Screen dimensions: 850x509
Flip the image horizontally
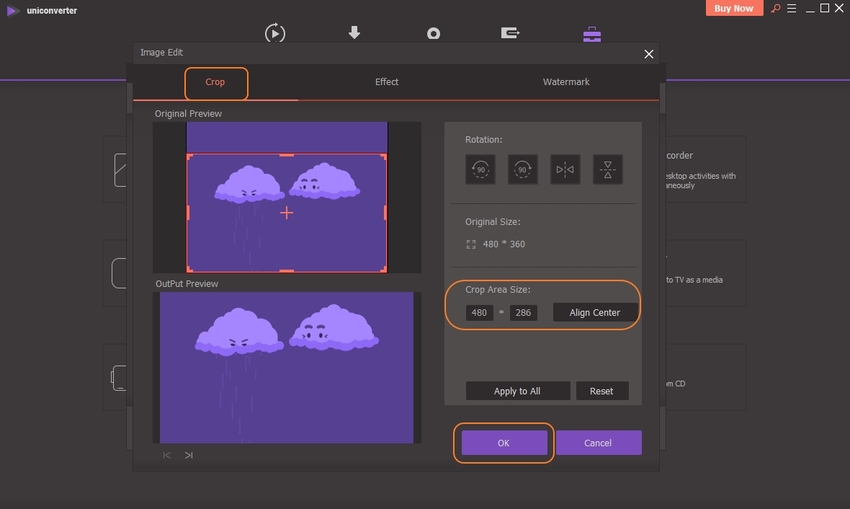pos(565,169)
